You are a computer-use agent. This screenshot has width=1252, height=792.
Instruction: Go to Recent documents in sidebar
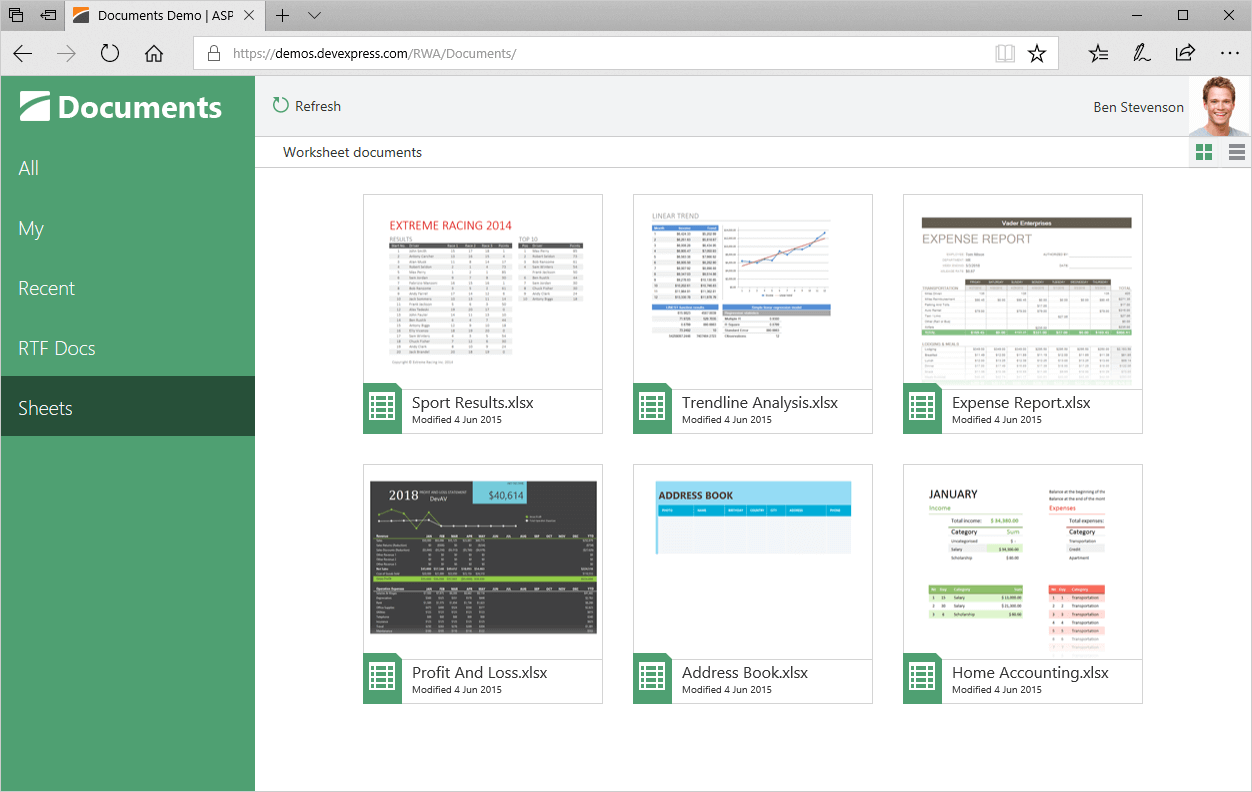(x=47, y=288)
